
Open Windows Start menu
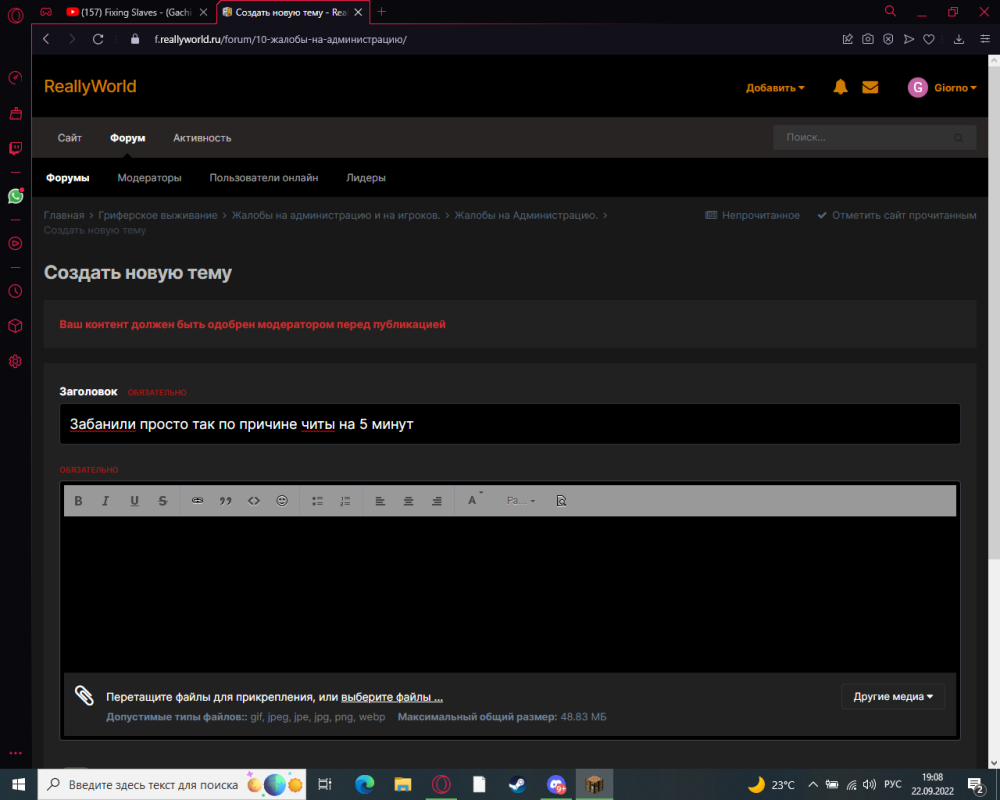[x=18, y=784]
